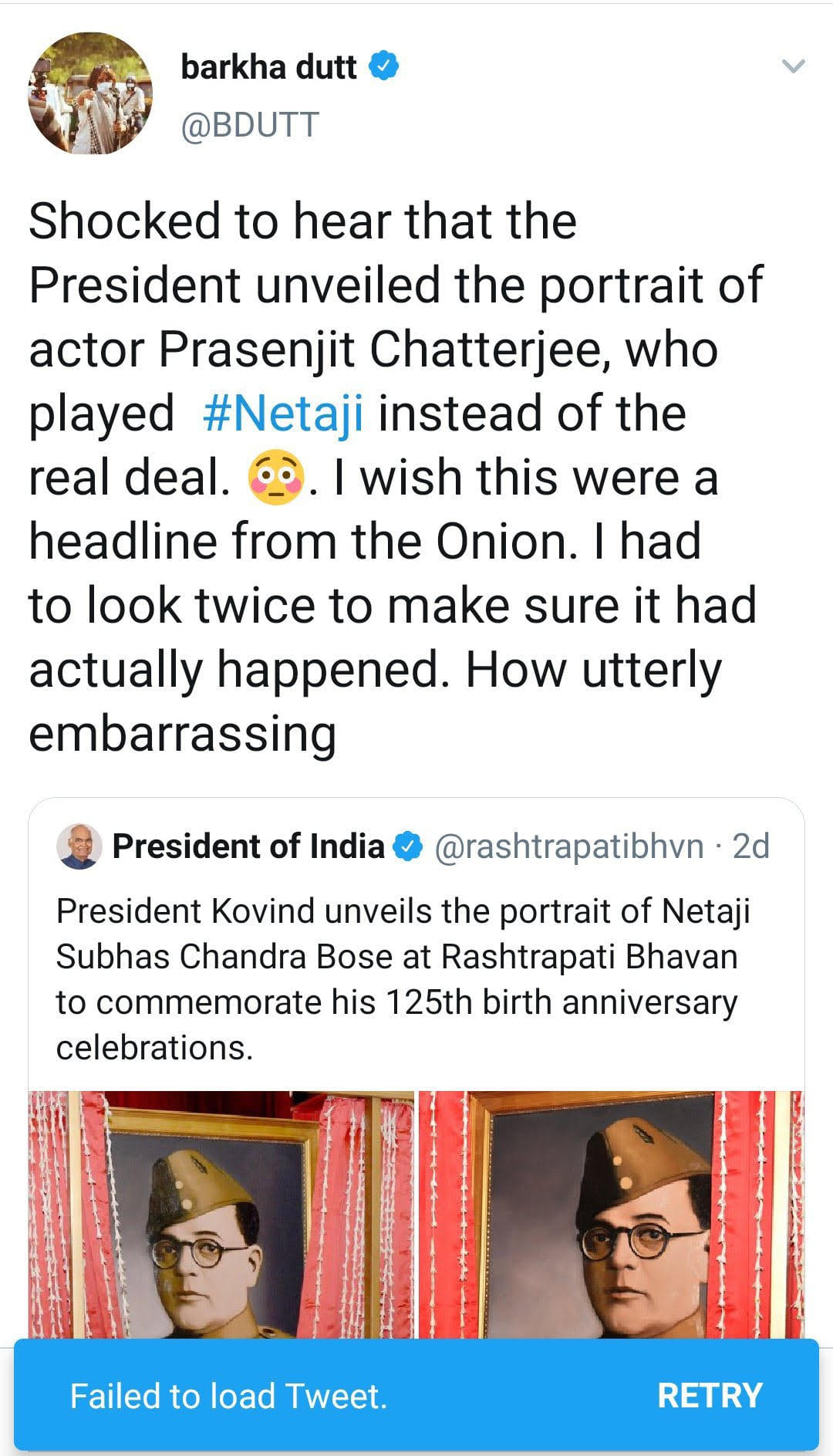833x1456 pixels.
Task: Open President of India's small avatar
Action: click(x=79, y=846)
